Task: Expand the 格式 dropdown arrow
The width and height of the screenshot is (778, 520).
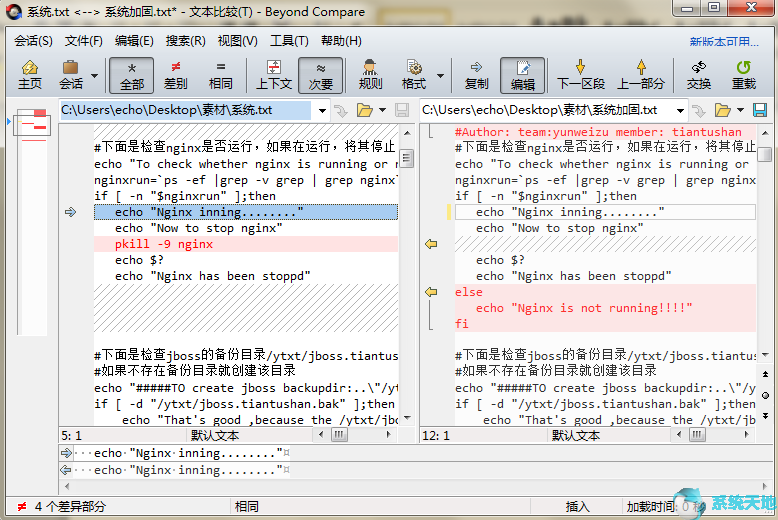Action: point(440,75)
